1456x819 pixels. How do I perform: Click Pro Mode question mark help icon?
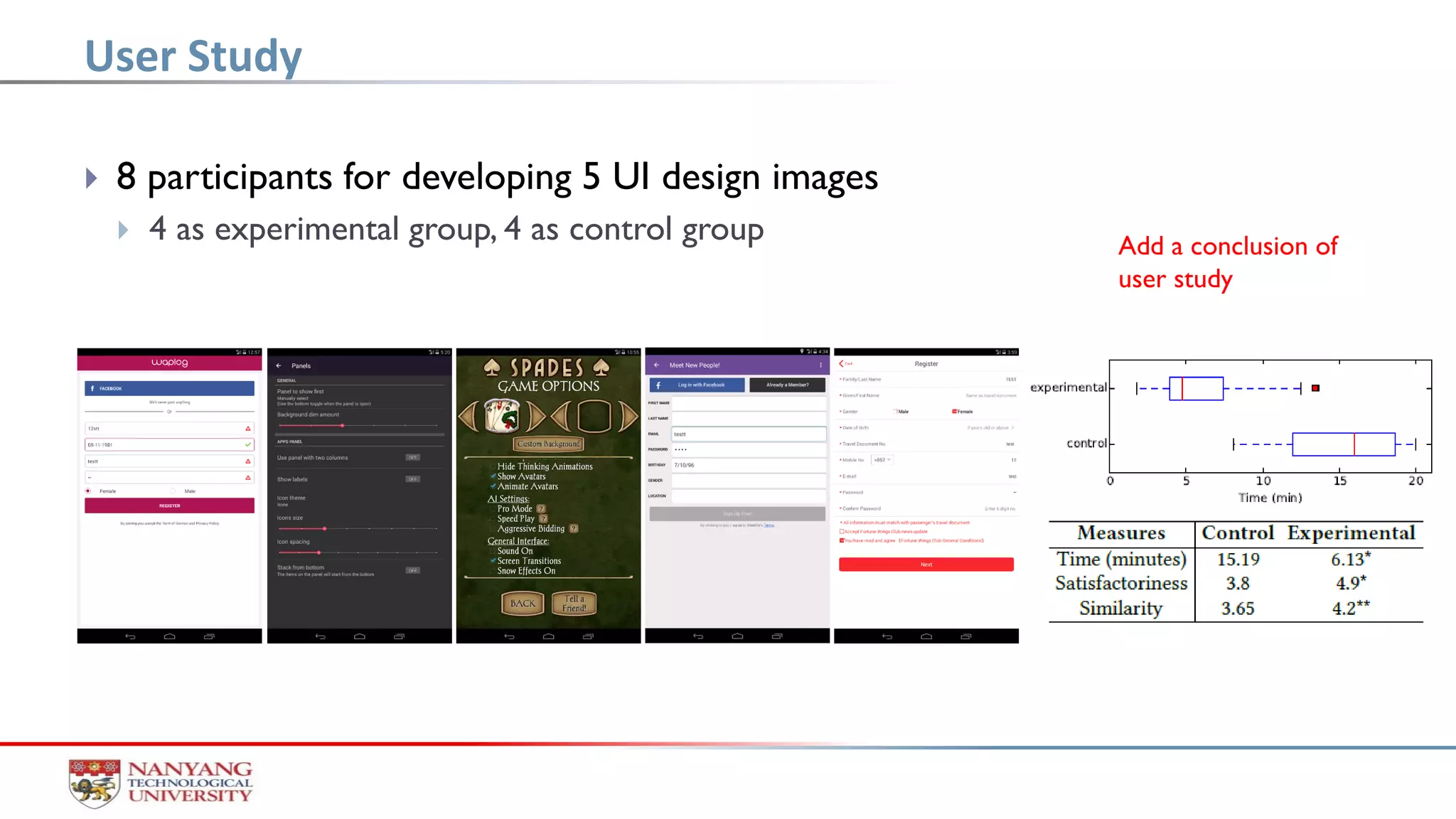coord(541,508)
